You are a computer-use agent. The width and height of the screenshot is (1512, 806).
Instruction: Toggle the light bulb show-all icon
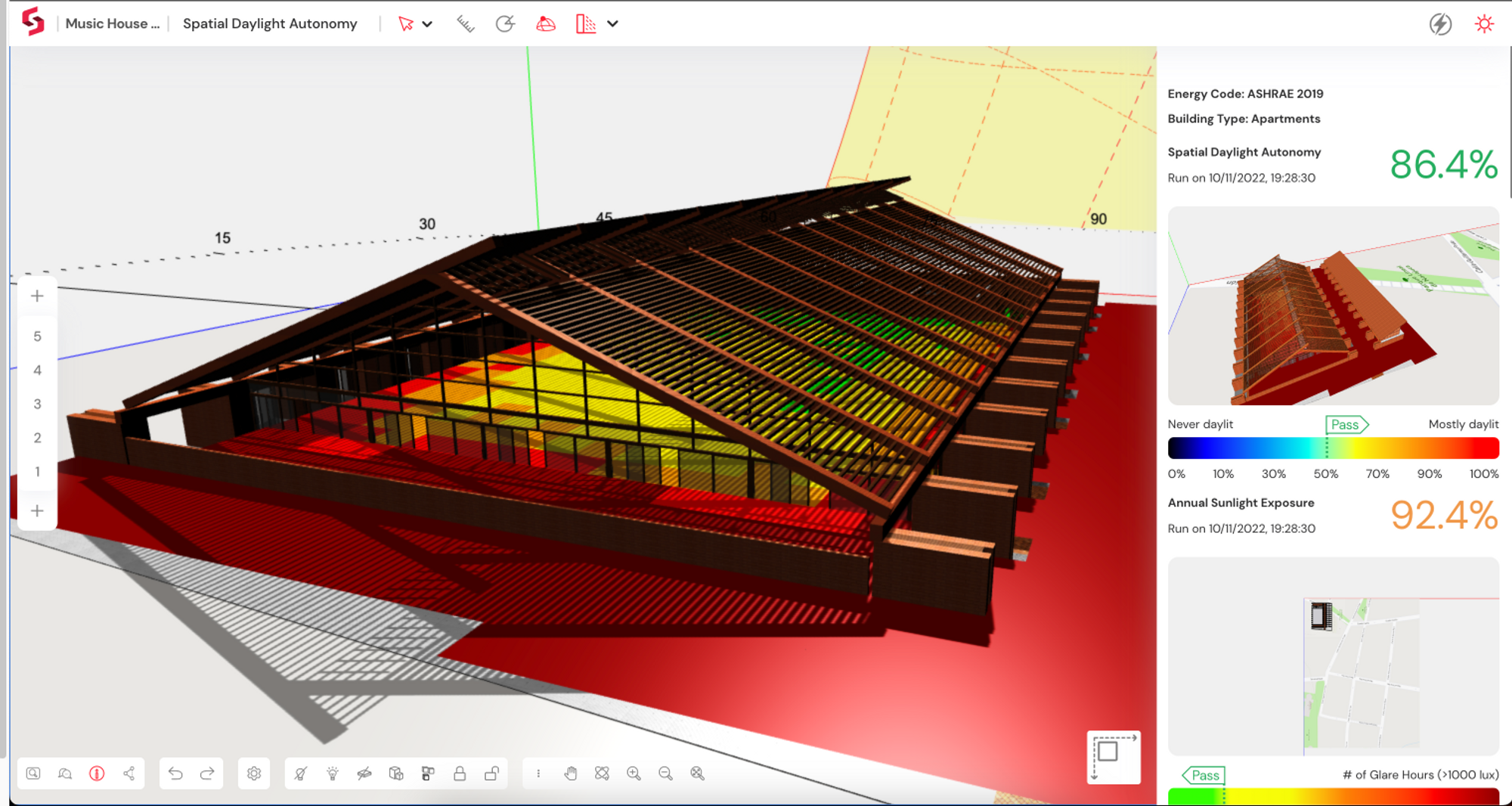pos(333,773)
